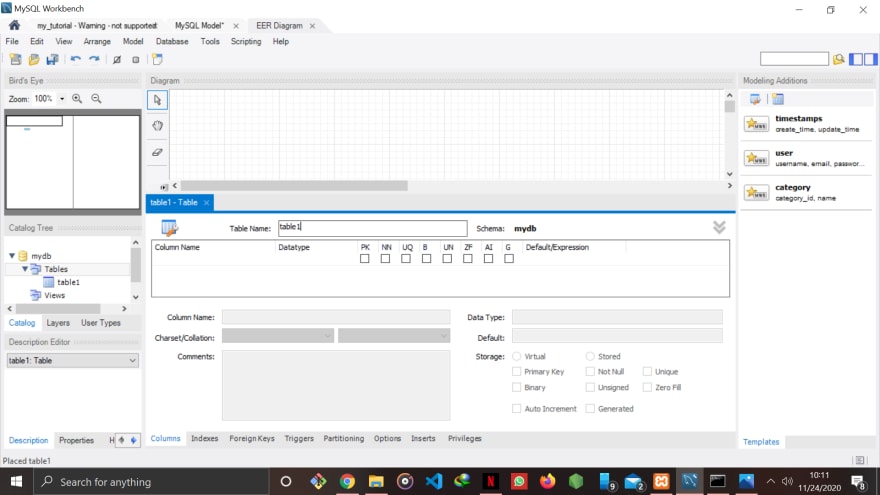Open Chrome from the taskbar

[347, 482]
